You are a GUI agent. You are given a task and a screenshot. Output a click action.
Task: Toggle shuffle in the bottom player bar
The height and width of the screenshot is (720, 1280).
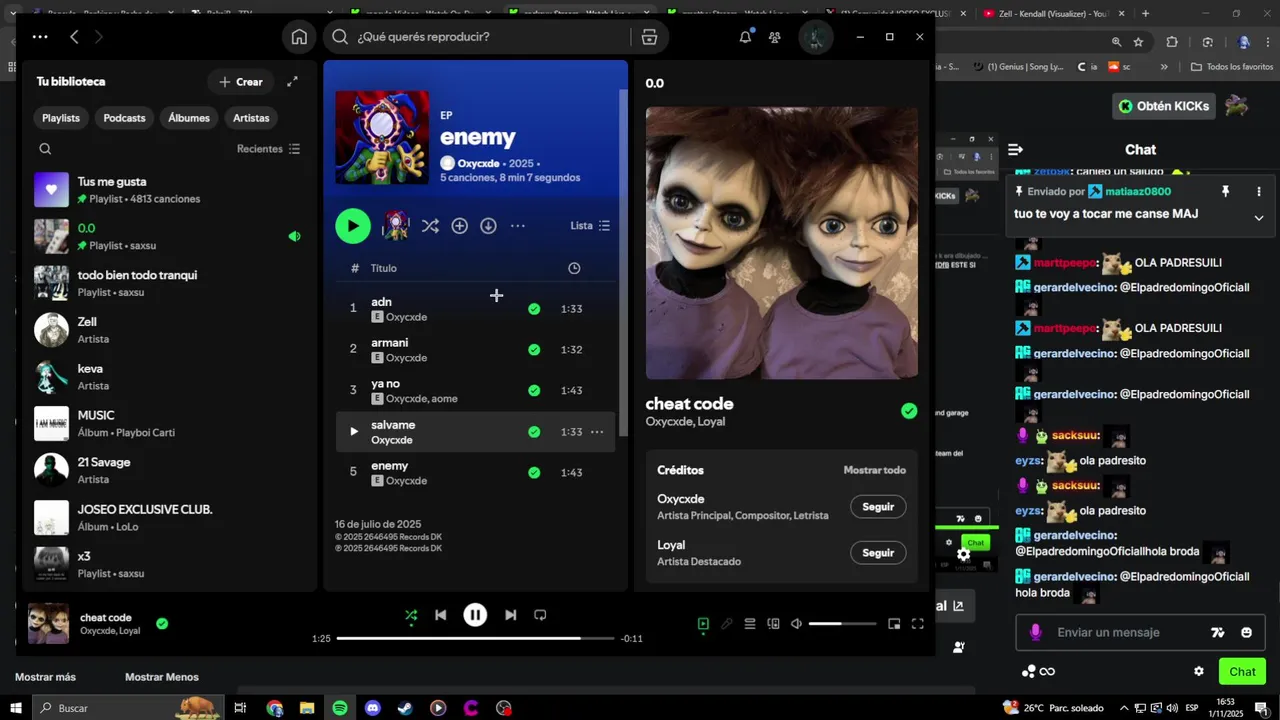click(411, 615)
